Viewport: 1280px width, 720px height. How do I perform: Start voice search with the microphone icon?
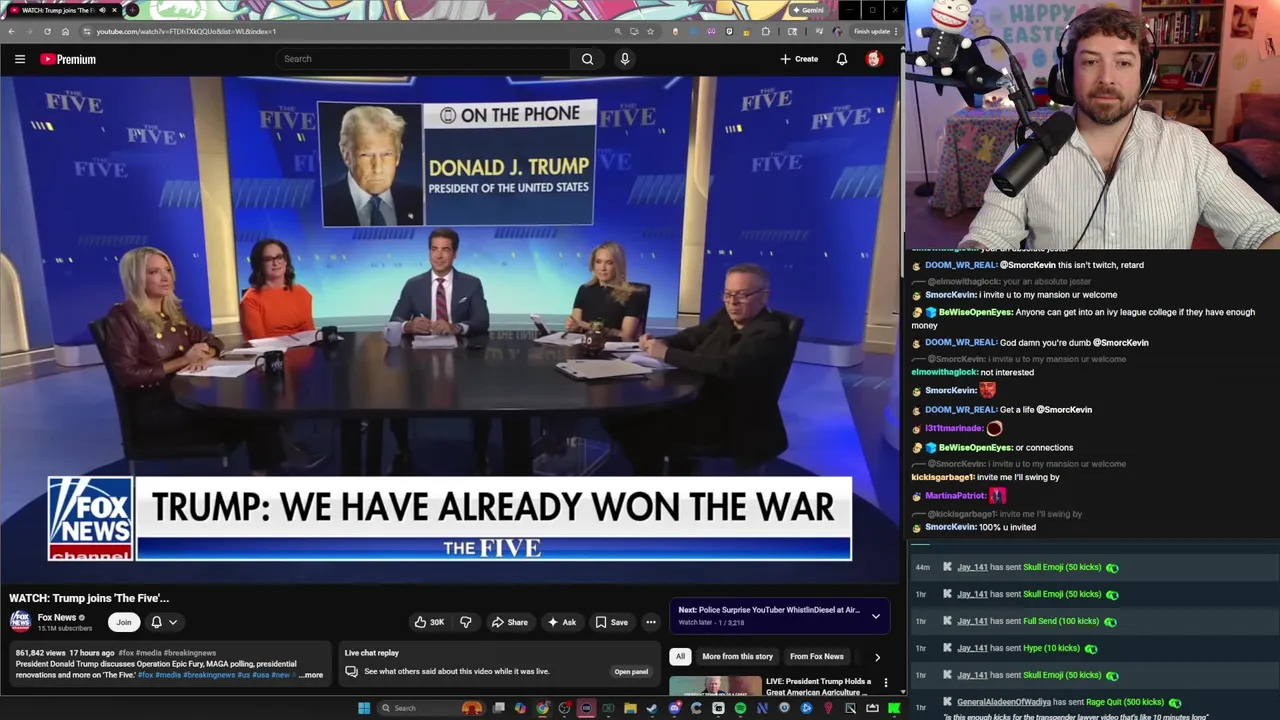[625, 59]
